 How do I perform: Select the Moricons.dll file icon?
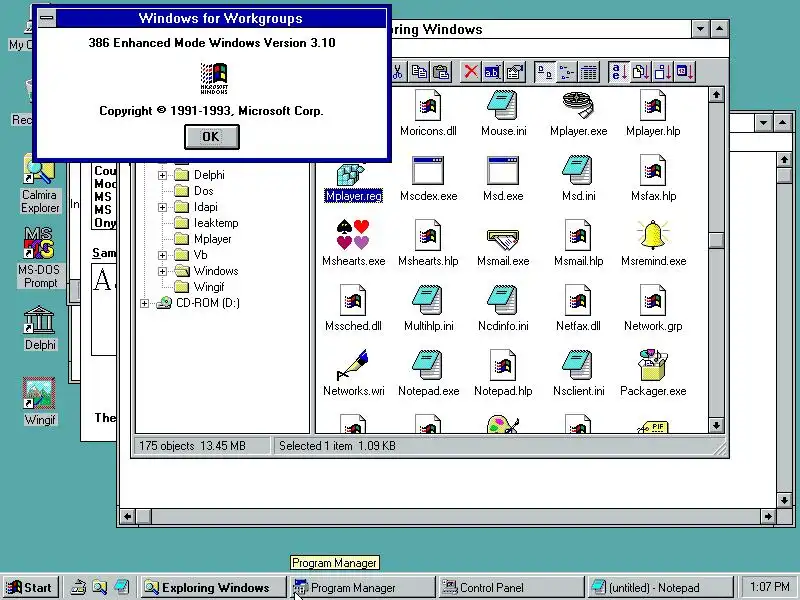click(428, 106)
